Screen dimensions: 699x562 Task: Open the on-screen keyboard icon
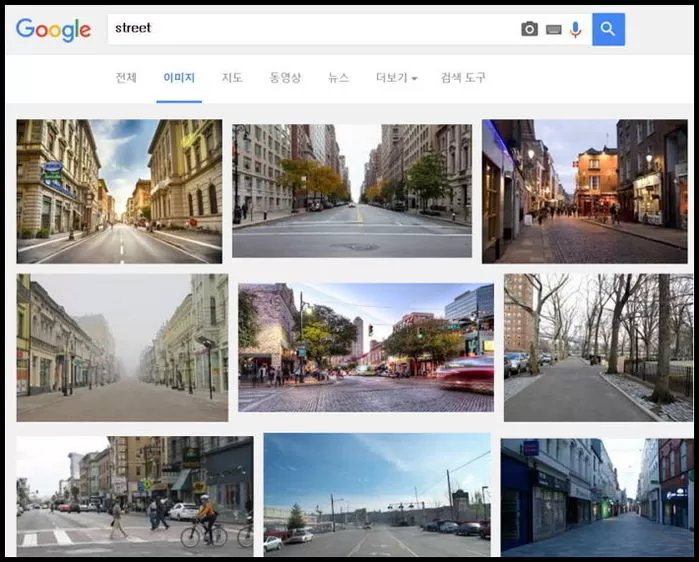point(553,30)
